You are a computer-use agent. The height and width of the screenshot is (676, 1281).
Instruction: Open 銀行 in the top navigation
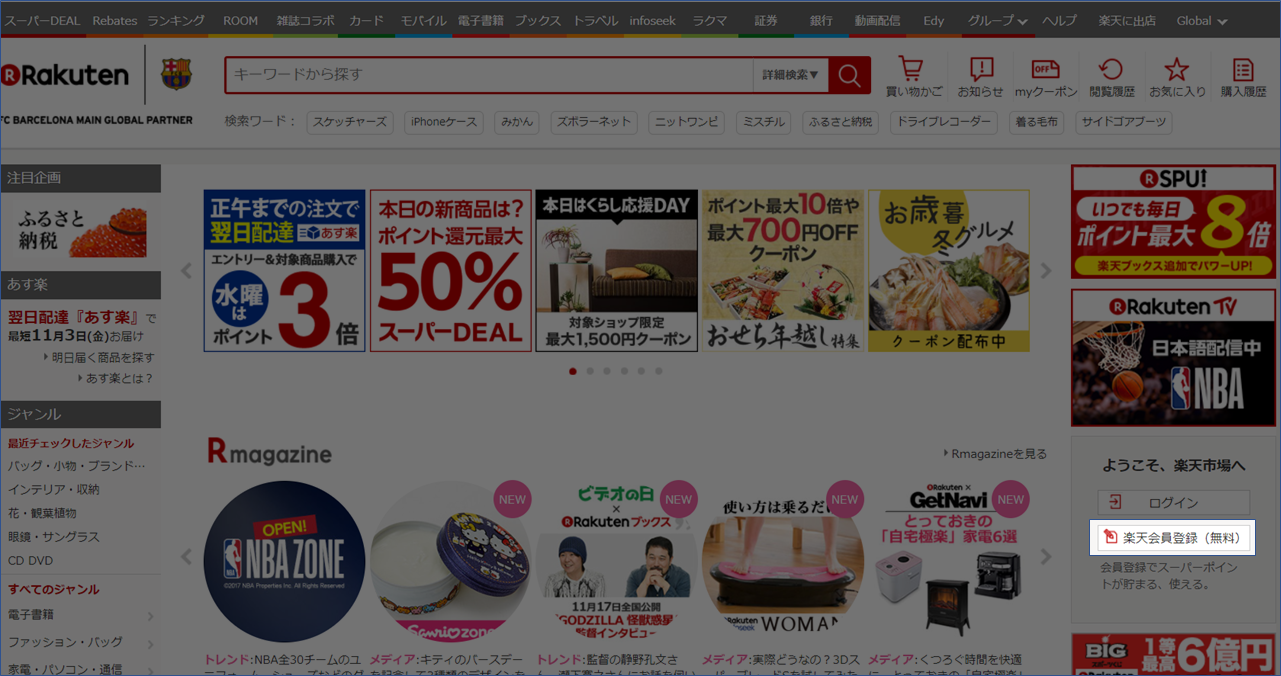(x=821, y=21)
